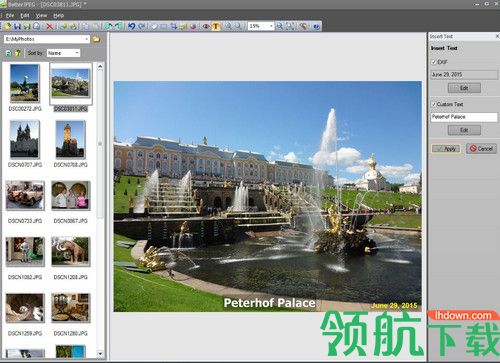Click the June 29, 2015 date field
The image size is (500, 363).
click(464, 75)
